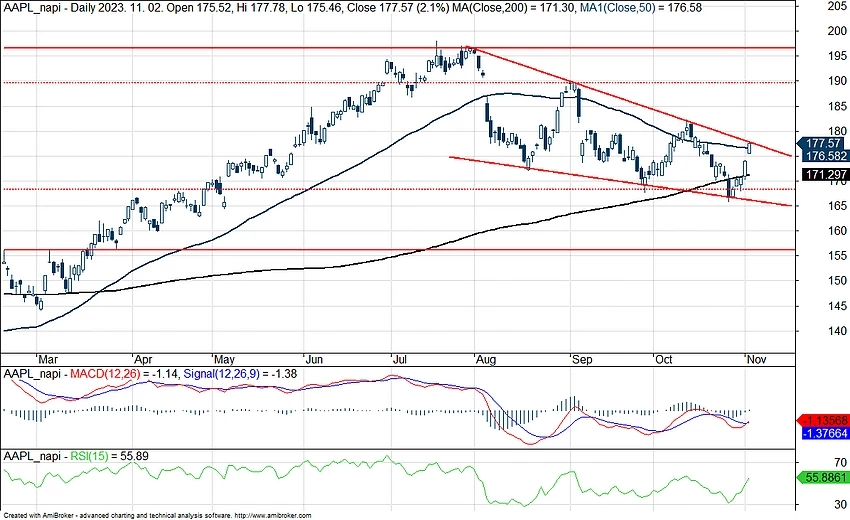Click the 185 price axis label

[x=837, y=106]
